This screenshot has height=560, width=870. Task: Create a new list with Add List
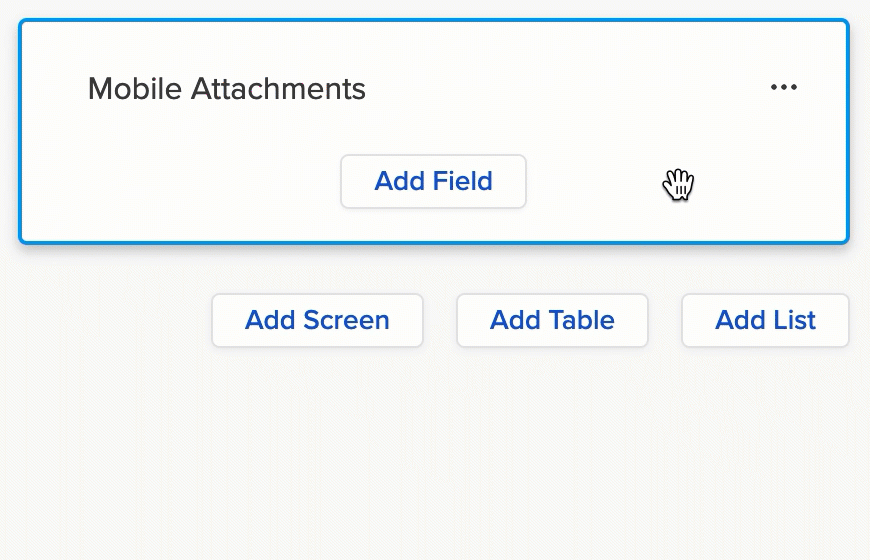click(x=765, y=320)
